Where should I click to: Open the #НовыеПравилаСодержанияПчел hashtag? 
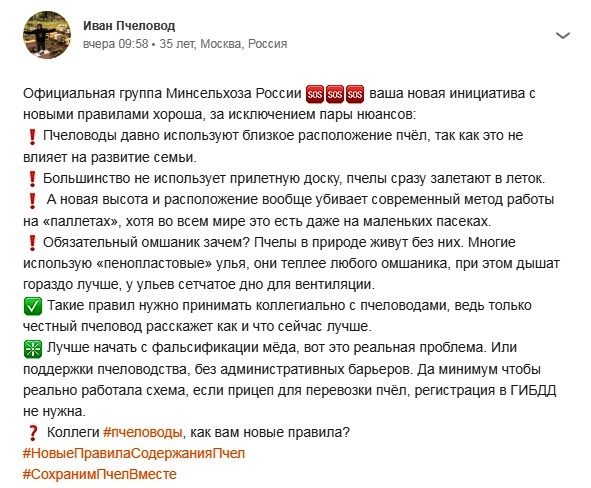tap(134, 453)
